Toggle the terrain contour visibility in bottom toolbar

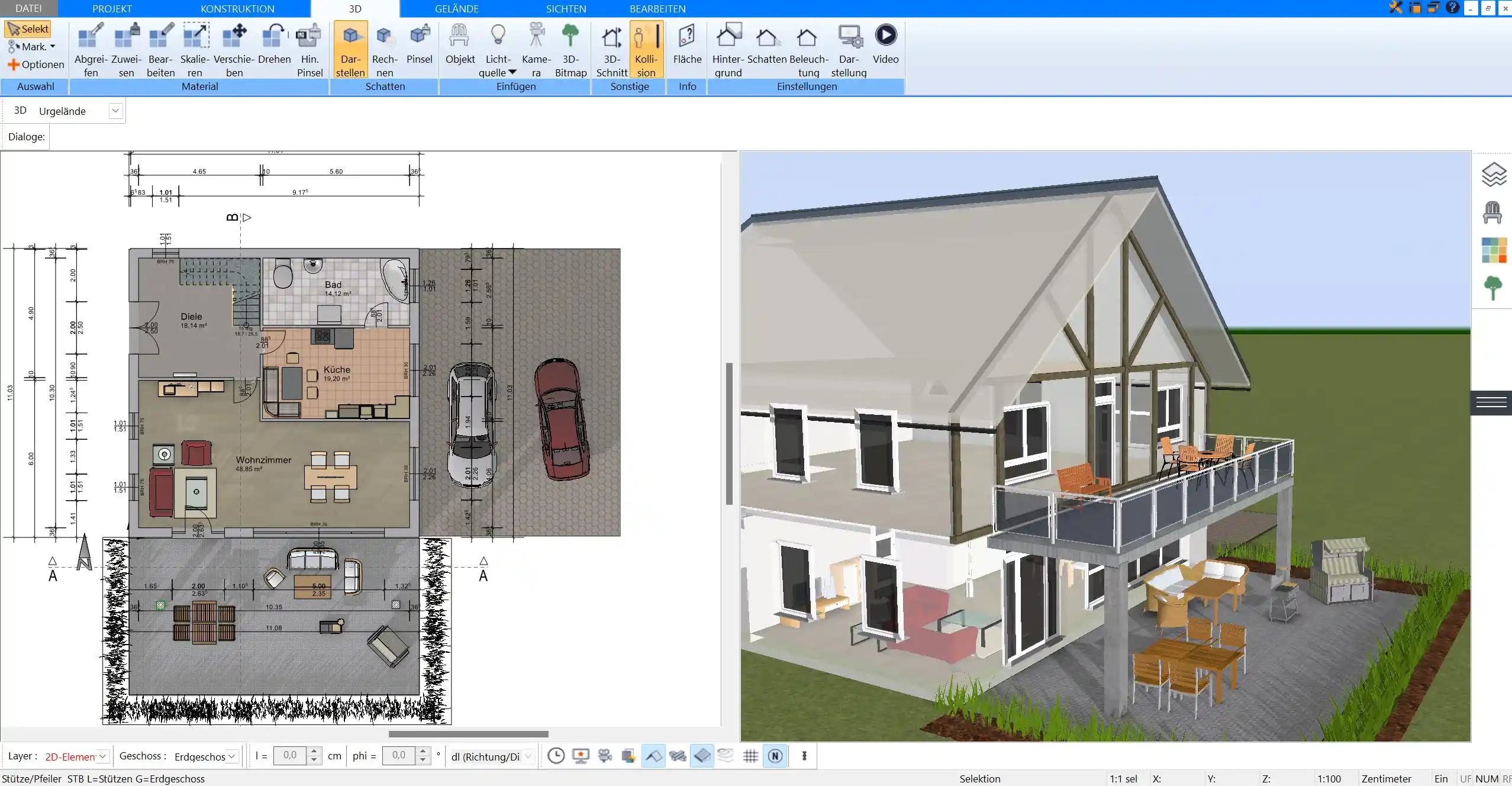point(726,756)
